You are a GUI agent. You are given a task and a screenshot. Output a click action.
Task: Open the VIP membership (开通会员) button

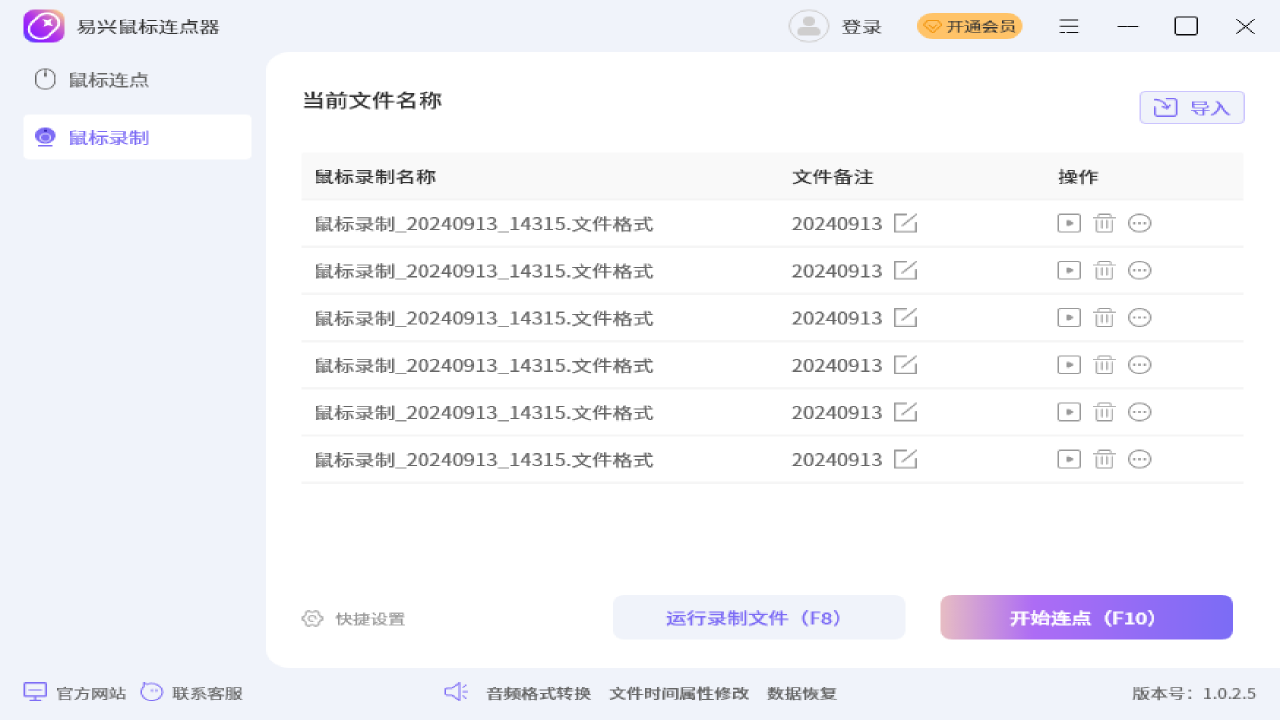[969, 27]
